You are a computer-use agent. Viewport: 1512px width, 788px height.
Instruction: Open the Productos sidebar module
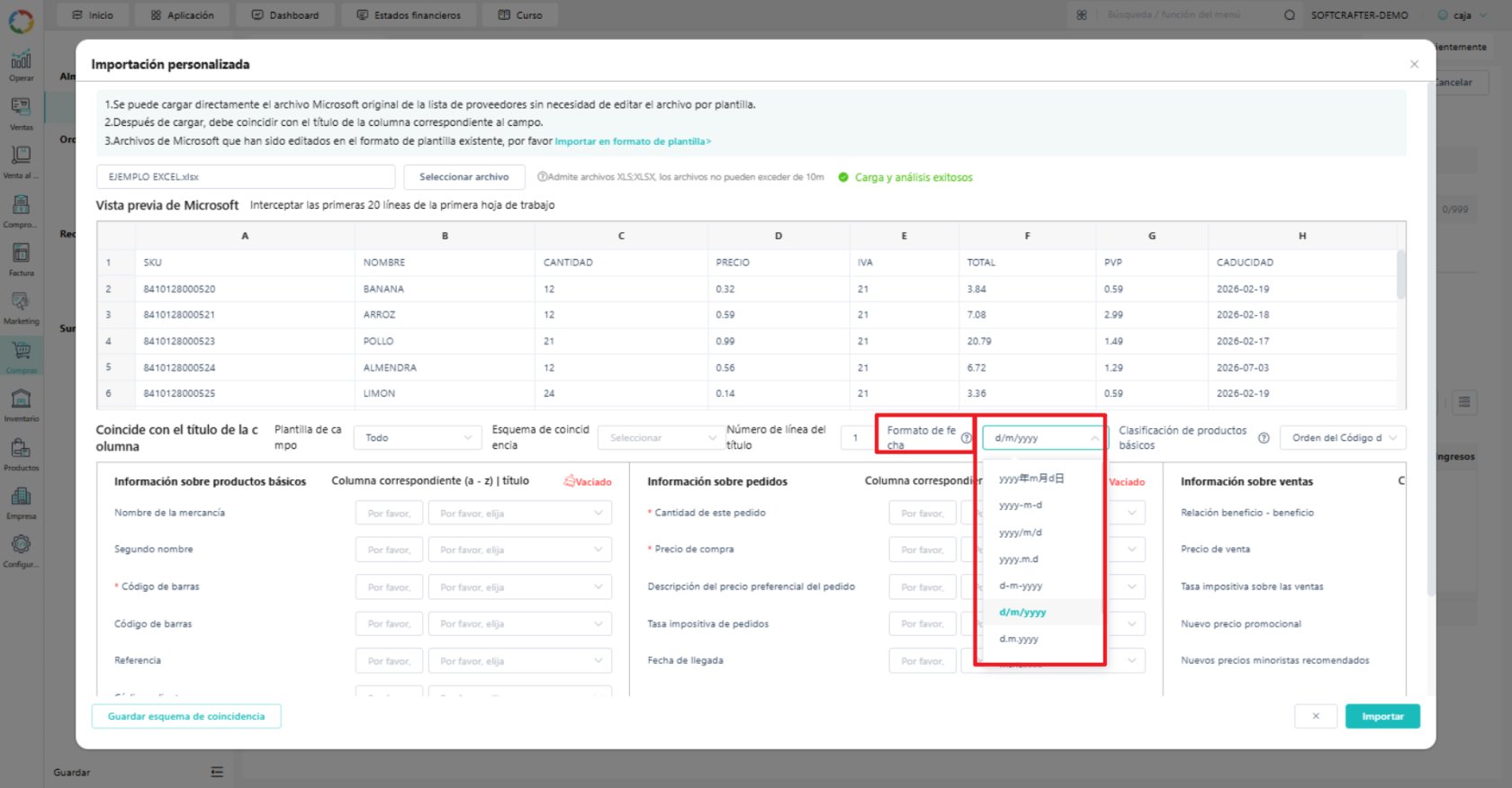21,453
